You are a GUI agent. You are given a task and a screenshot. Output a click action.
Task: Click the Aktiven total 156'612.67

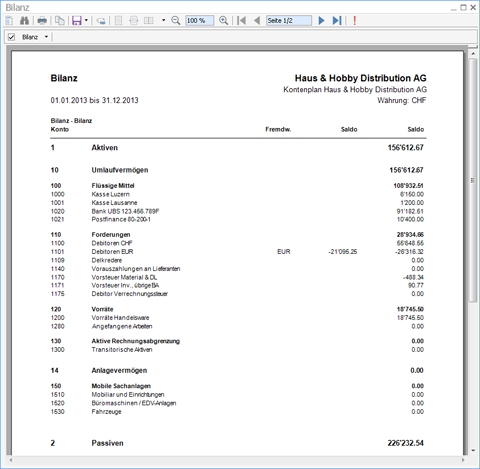point(405,148)
